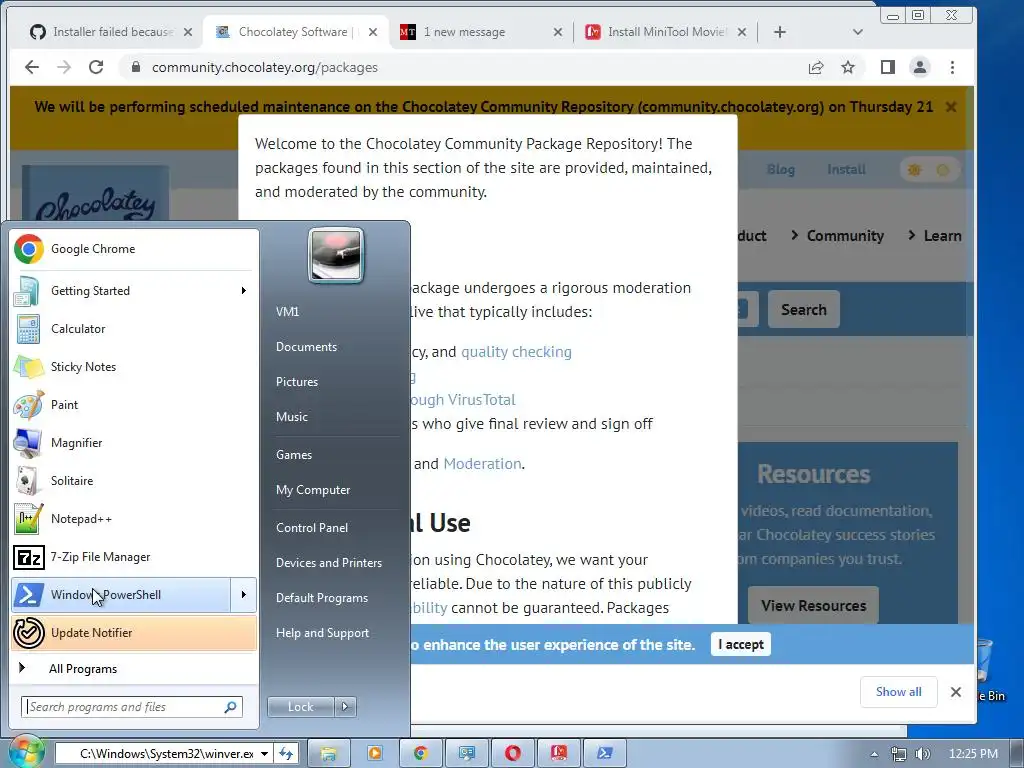Bookmark this page with star icon
Screen dimensions: 1024x768
pyautogui.click(x=848, y=67)
